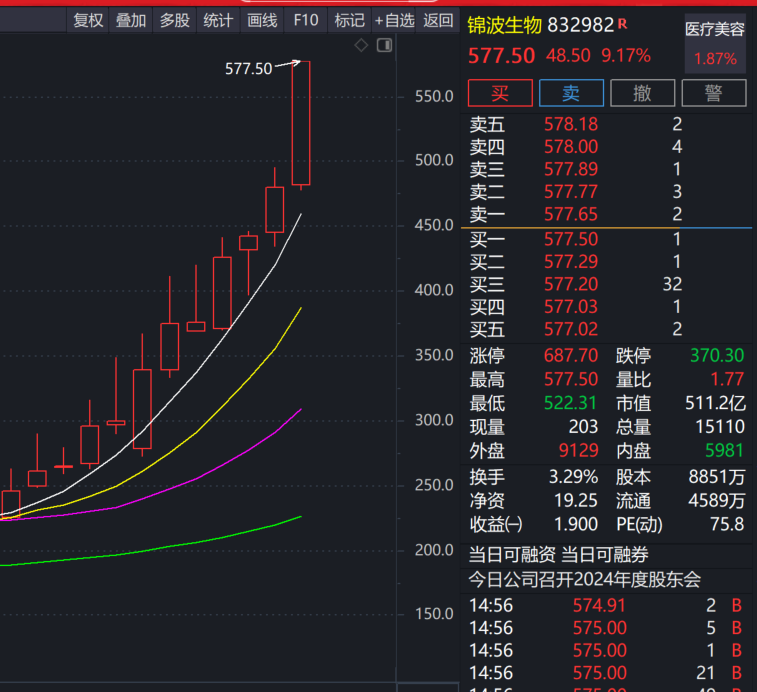Image resolution: width=757 pixels, height=692 pixels.
Task: Click the red 买 buy button
Action: (500, 93)
